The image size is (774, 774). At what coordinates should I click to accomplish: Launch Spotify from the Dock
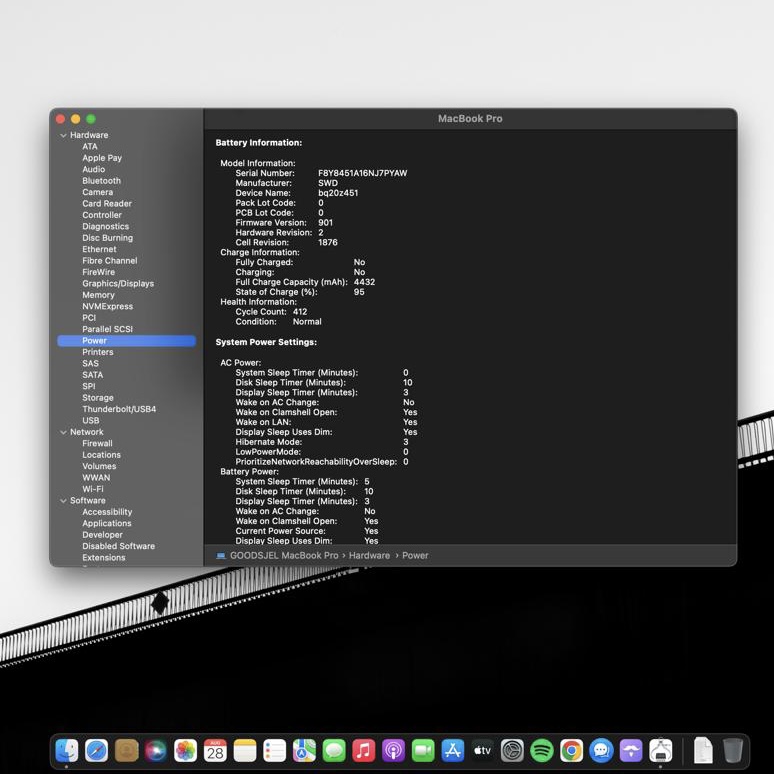click(542, 751)
